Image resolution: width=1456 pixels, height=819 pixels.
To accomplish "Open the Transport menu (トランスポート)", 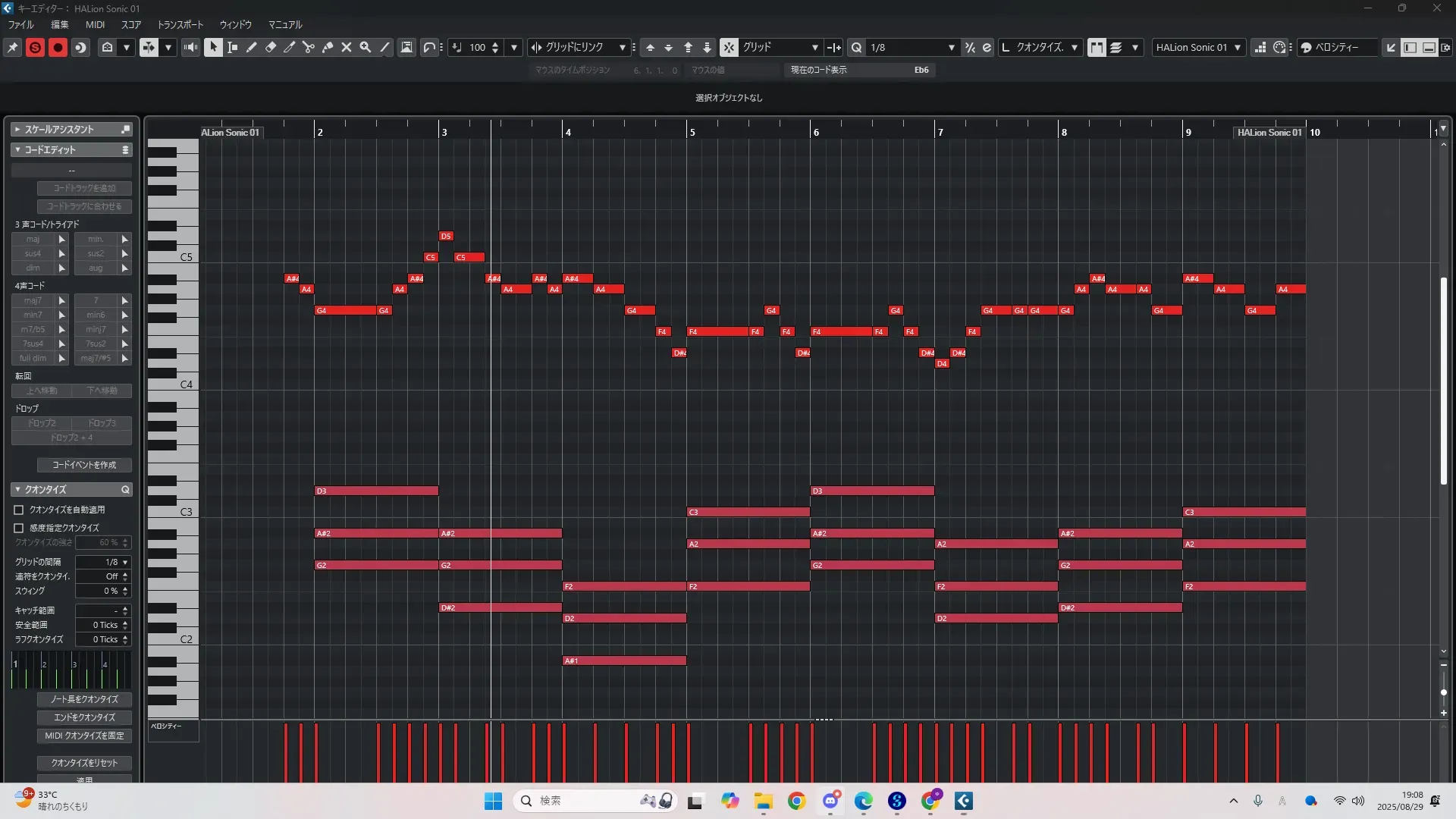I will pyautogui.click(x=180, y=24).
